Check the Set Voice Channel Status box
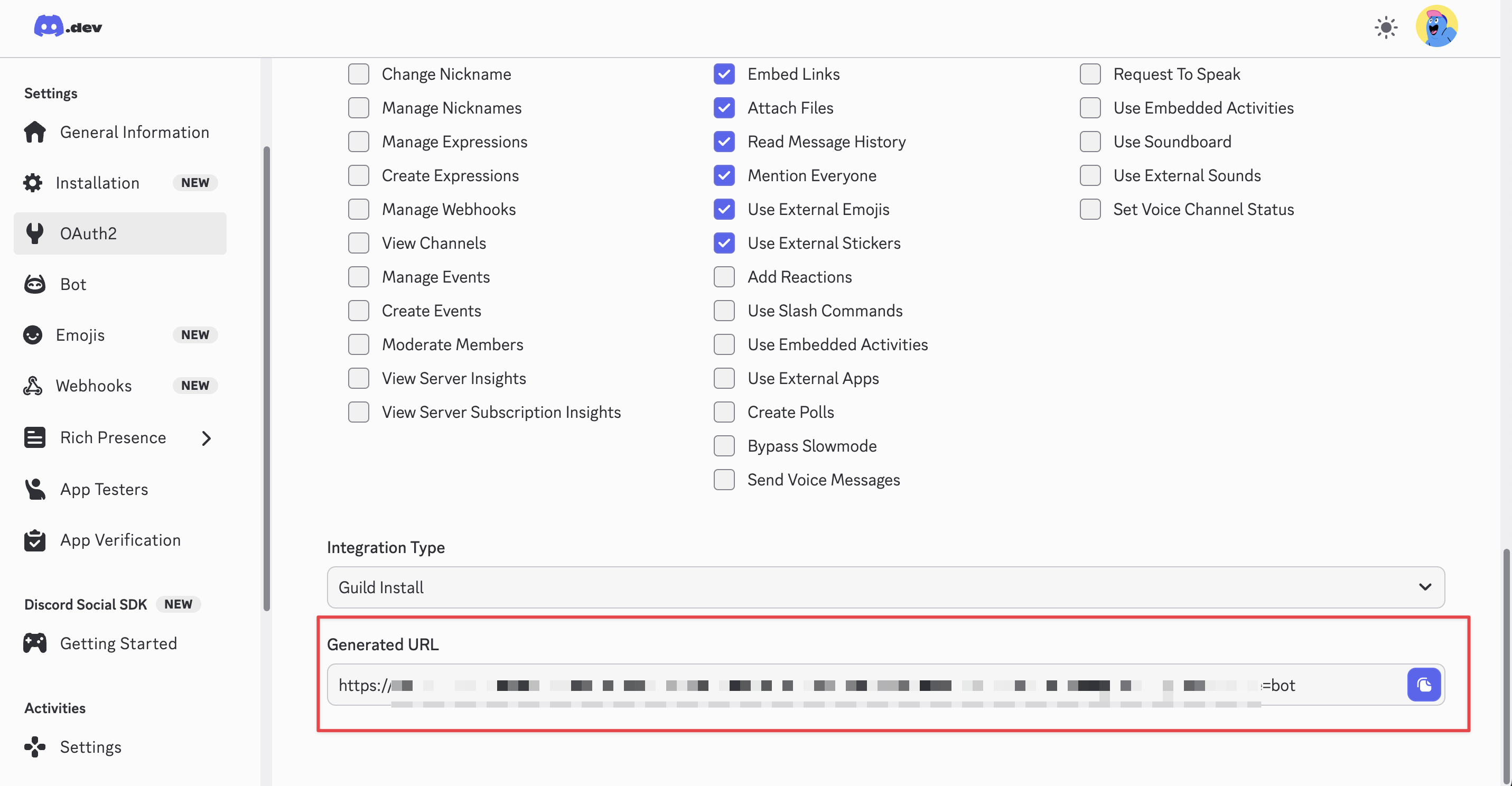The image size is (1512, 786). [1090, 210]
